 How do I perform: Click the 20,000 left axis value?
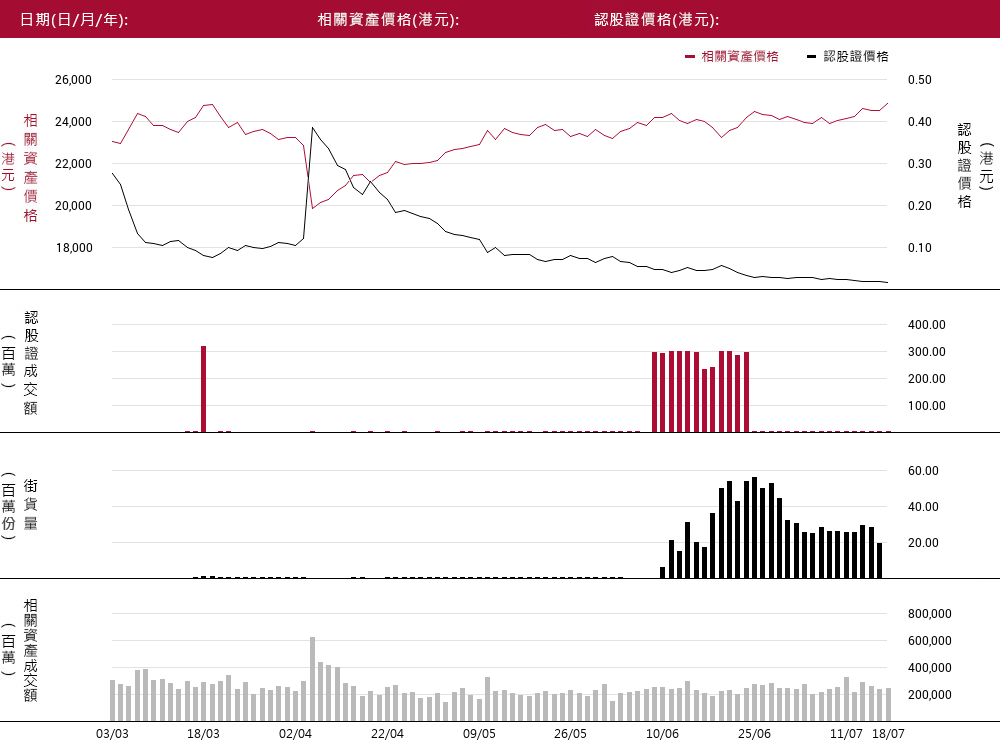coord(73,206)
